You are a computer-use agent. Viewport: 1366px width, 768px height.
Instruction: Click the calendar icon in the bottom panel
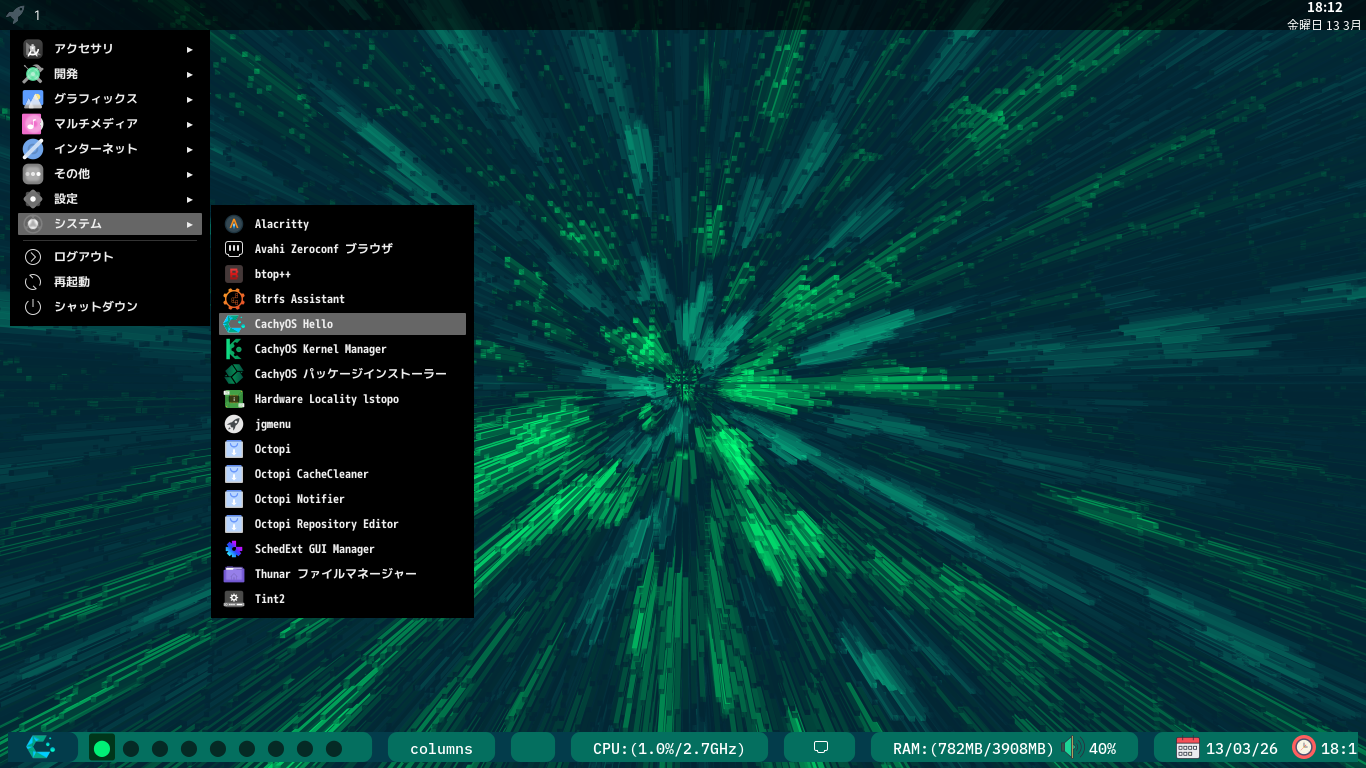pyautogui.click(x=1188, y=747)
